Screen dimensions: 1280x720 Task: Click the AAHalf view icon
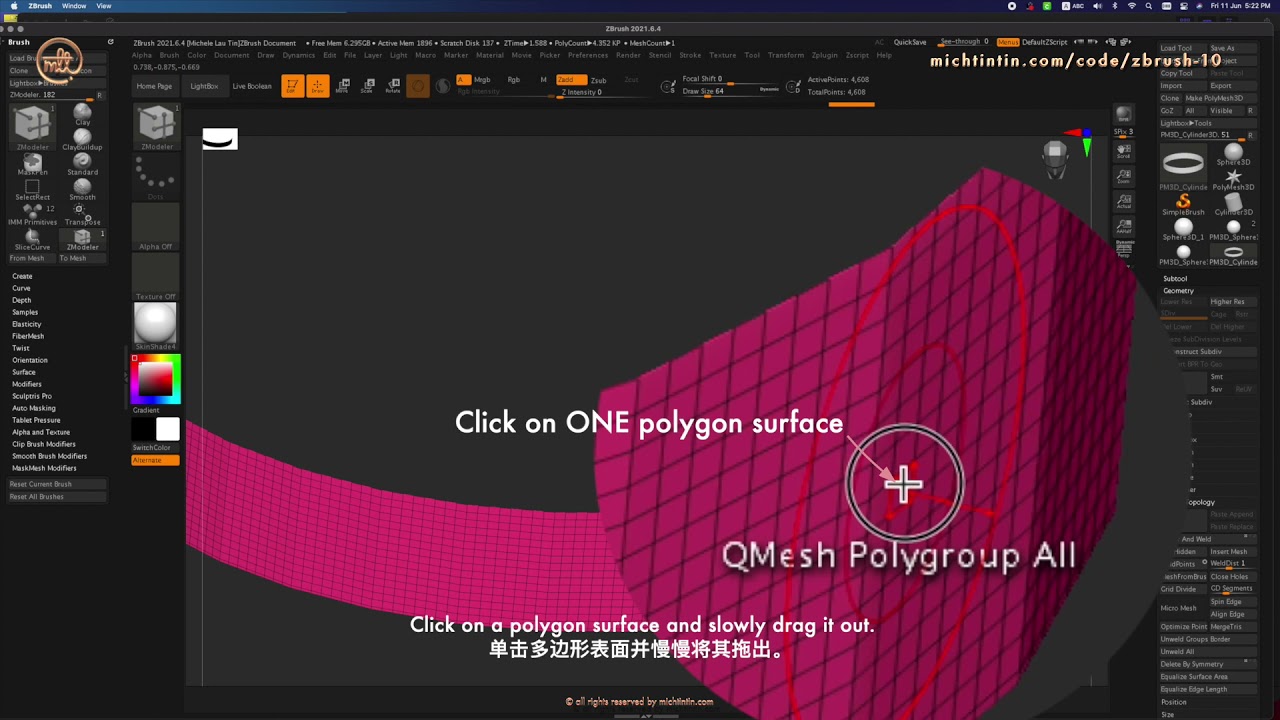1123,226
